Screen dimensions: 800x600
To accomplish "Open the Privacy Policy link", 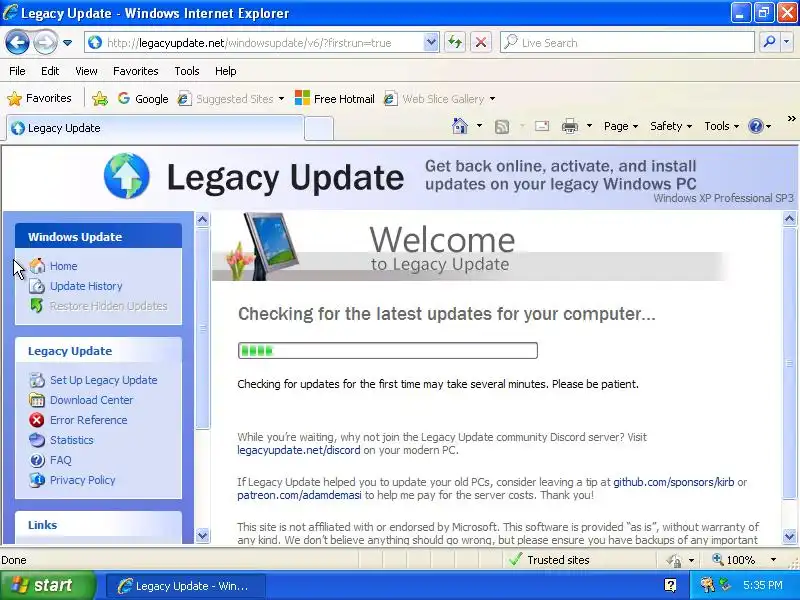I will pos(83,480).
